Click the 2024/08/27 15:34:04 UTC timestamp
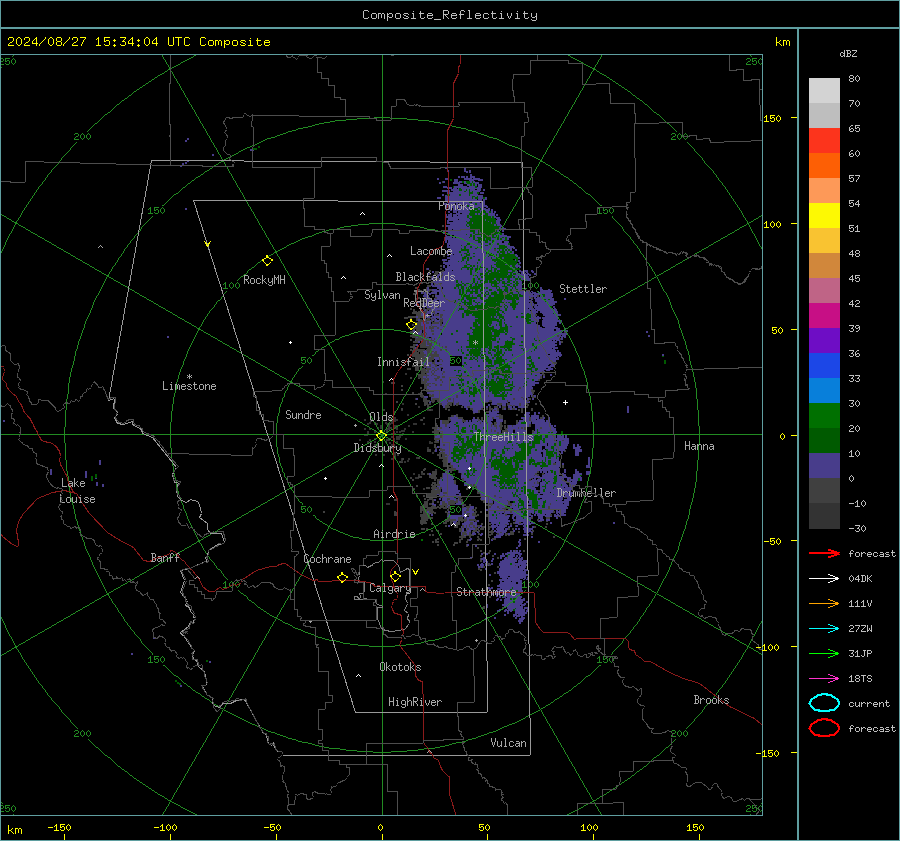900x841 pixels. click(x=138, y=42)
